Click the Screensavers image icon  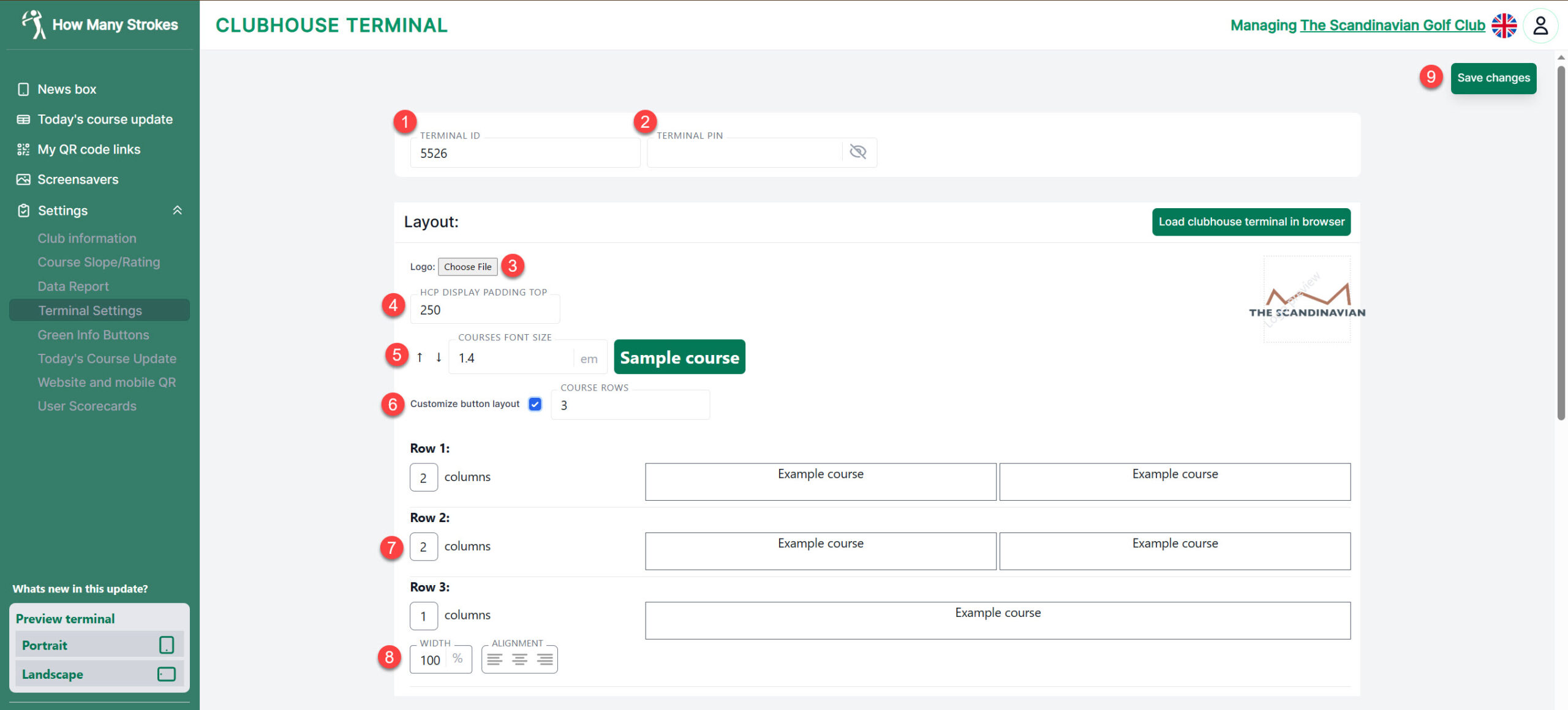[23, 179]
